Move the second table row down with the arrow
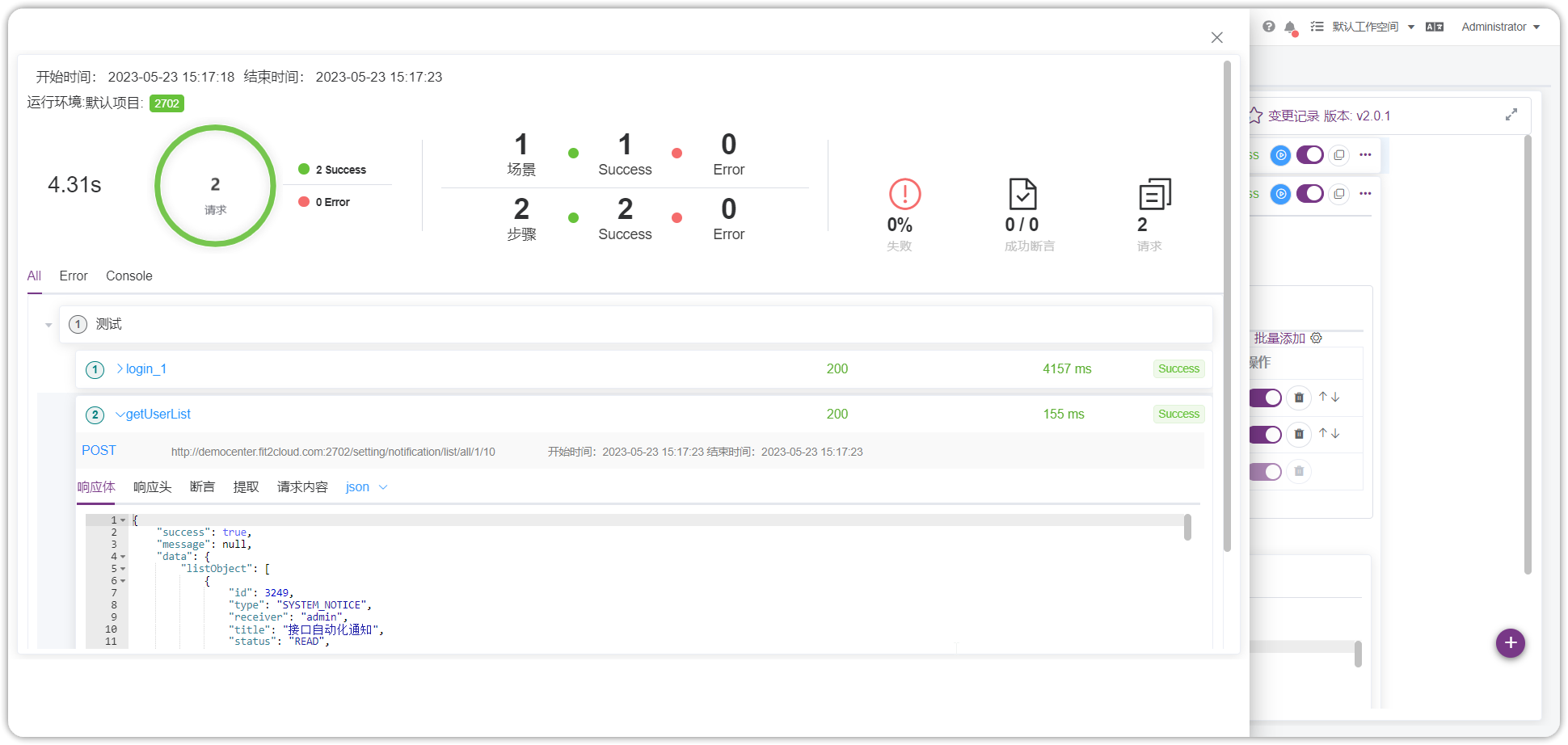This screenshot has height=745, width=1568. (x=1335, y=434)
